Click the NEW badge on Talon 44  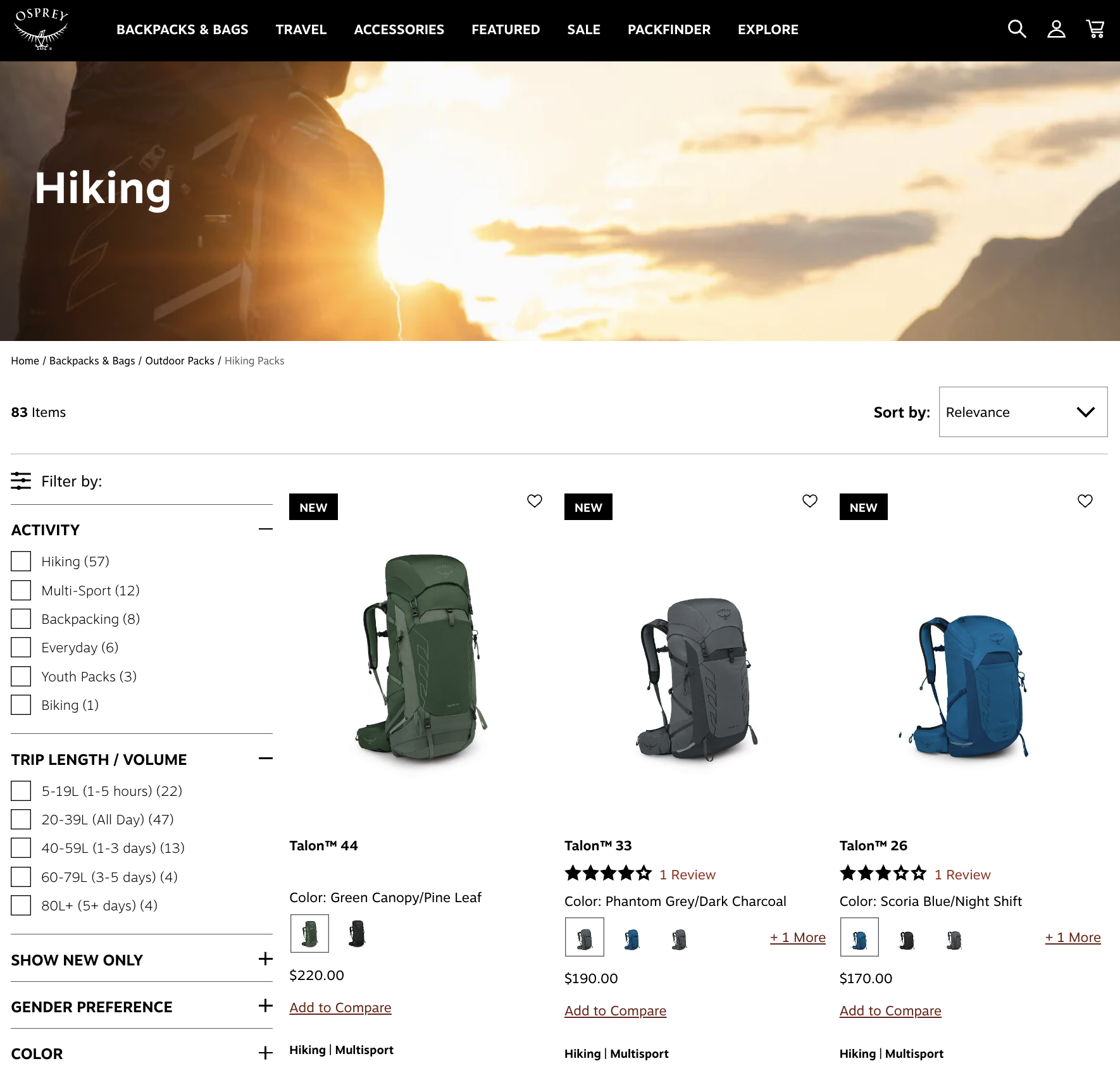[313, 507]
